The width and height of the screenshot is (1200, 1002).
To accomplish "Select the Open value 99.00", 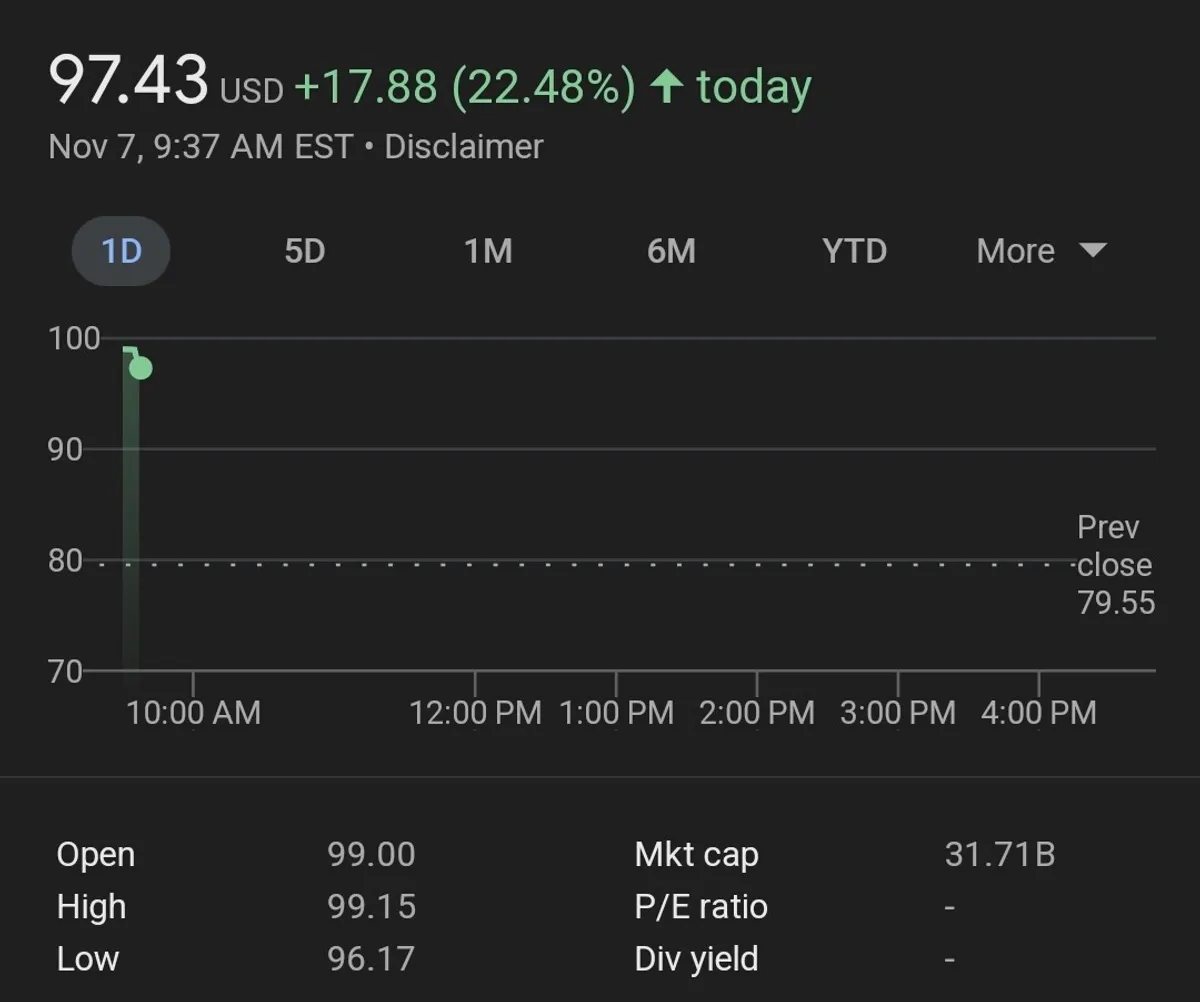I will tap(371, 855).
